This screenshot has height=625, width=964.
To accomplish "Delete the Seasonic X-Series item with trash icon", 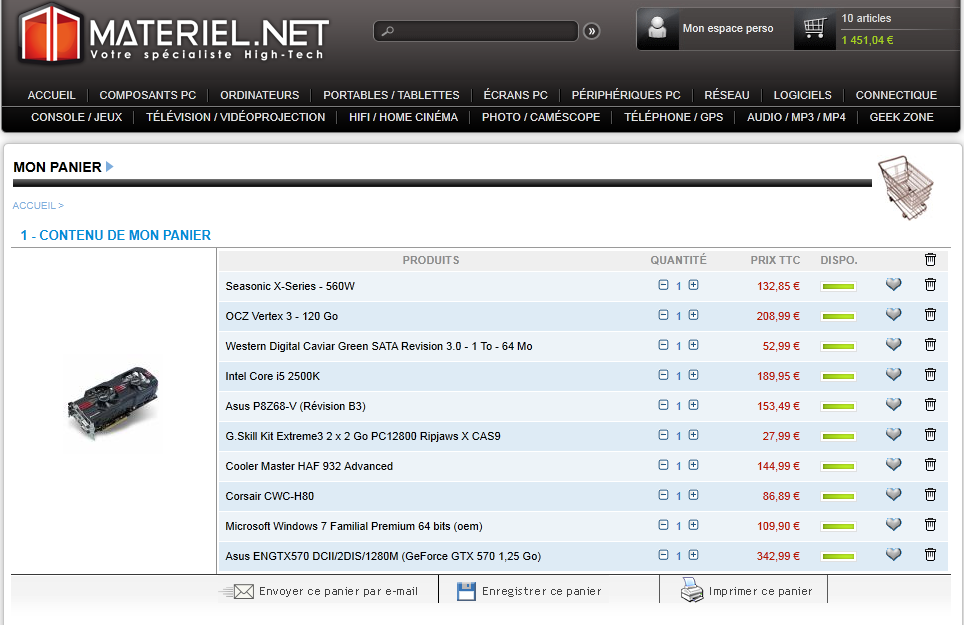I will (x=930, y=285).
